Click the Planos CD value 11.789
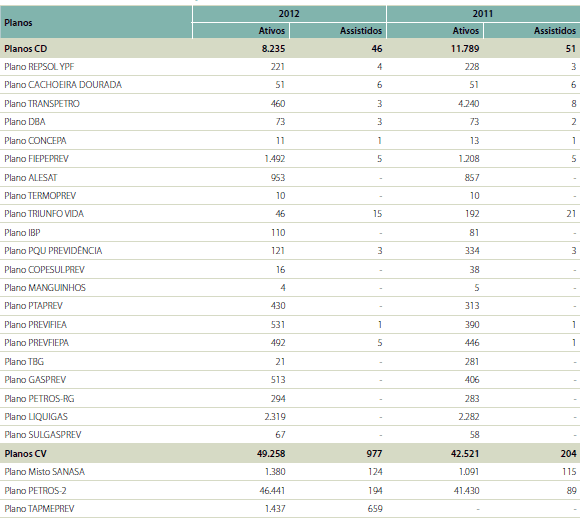This screenshot has width=580, height=519. 465,49
